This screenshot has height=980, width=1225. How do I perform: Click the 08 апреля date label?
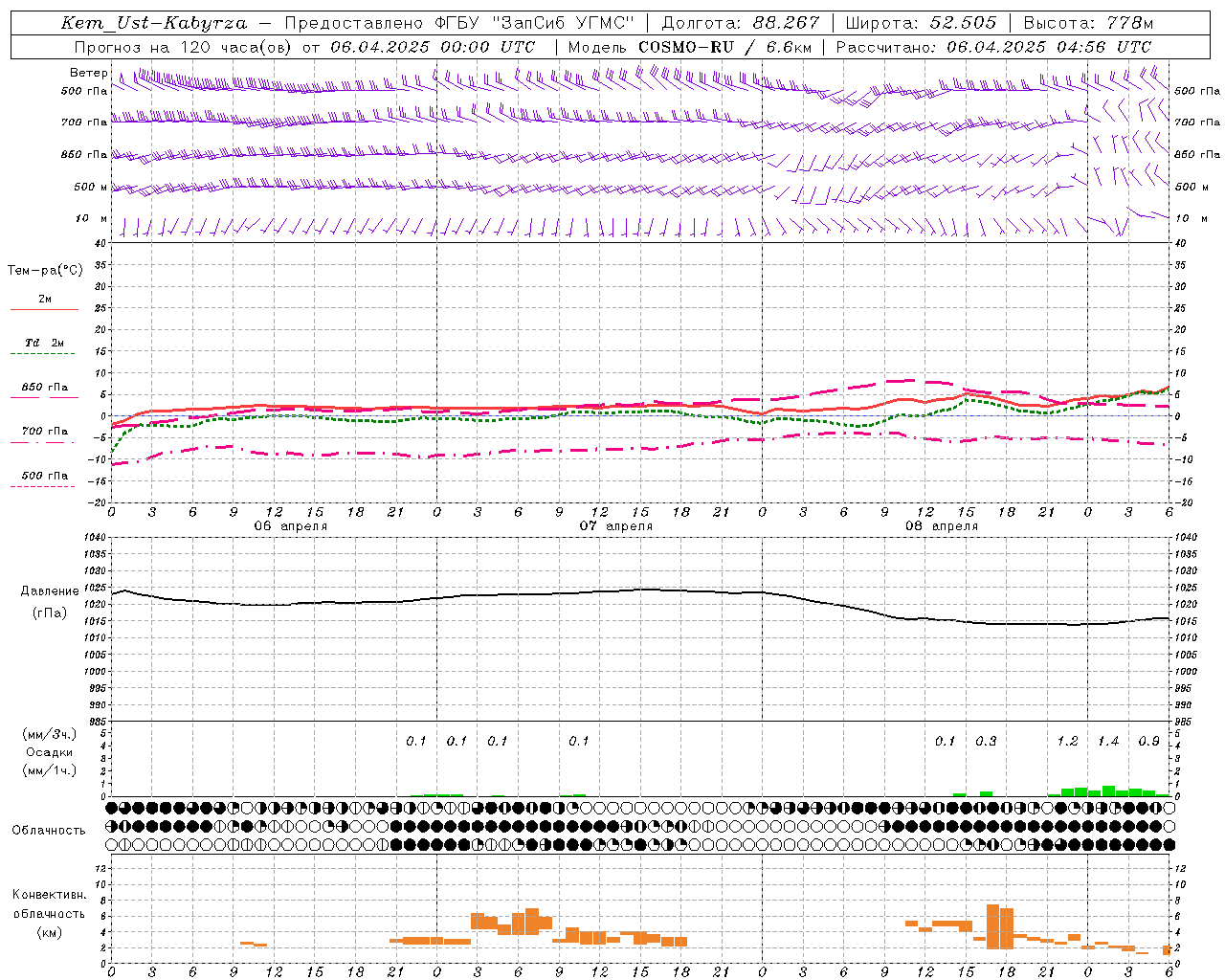pos(942,526)
